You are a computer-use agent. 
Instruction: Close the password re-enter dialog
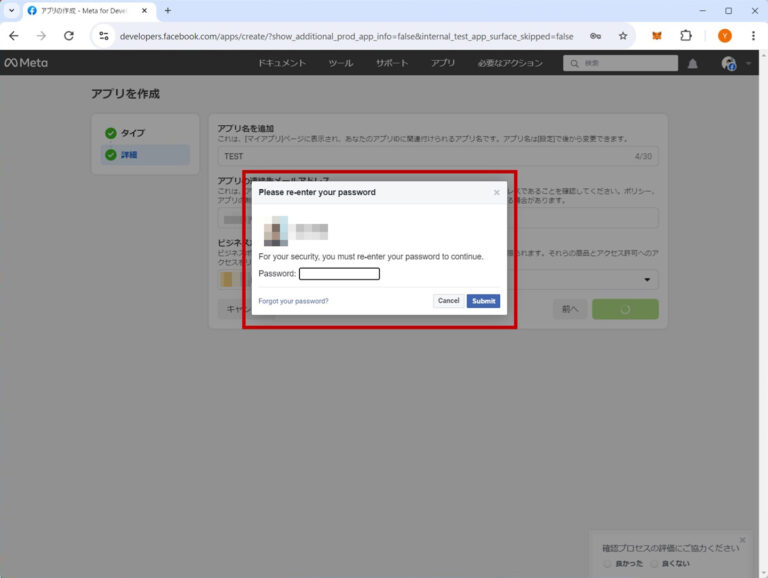click(497, 192)
